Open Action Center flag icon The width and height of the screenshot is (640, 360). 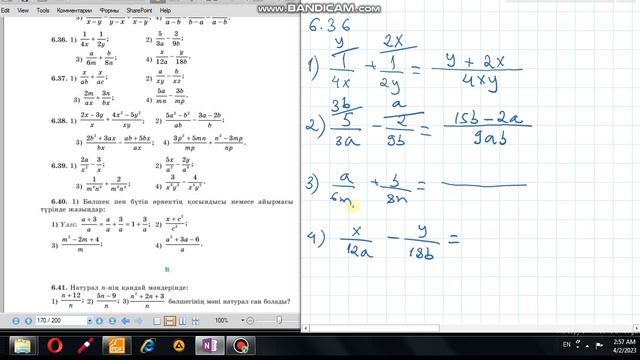pos(599,346)
